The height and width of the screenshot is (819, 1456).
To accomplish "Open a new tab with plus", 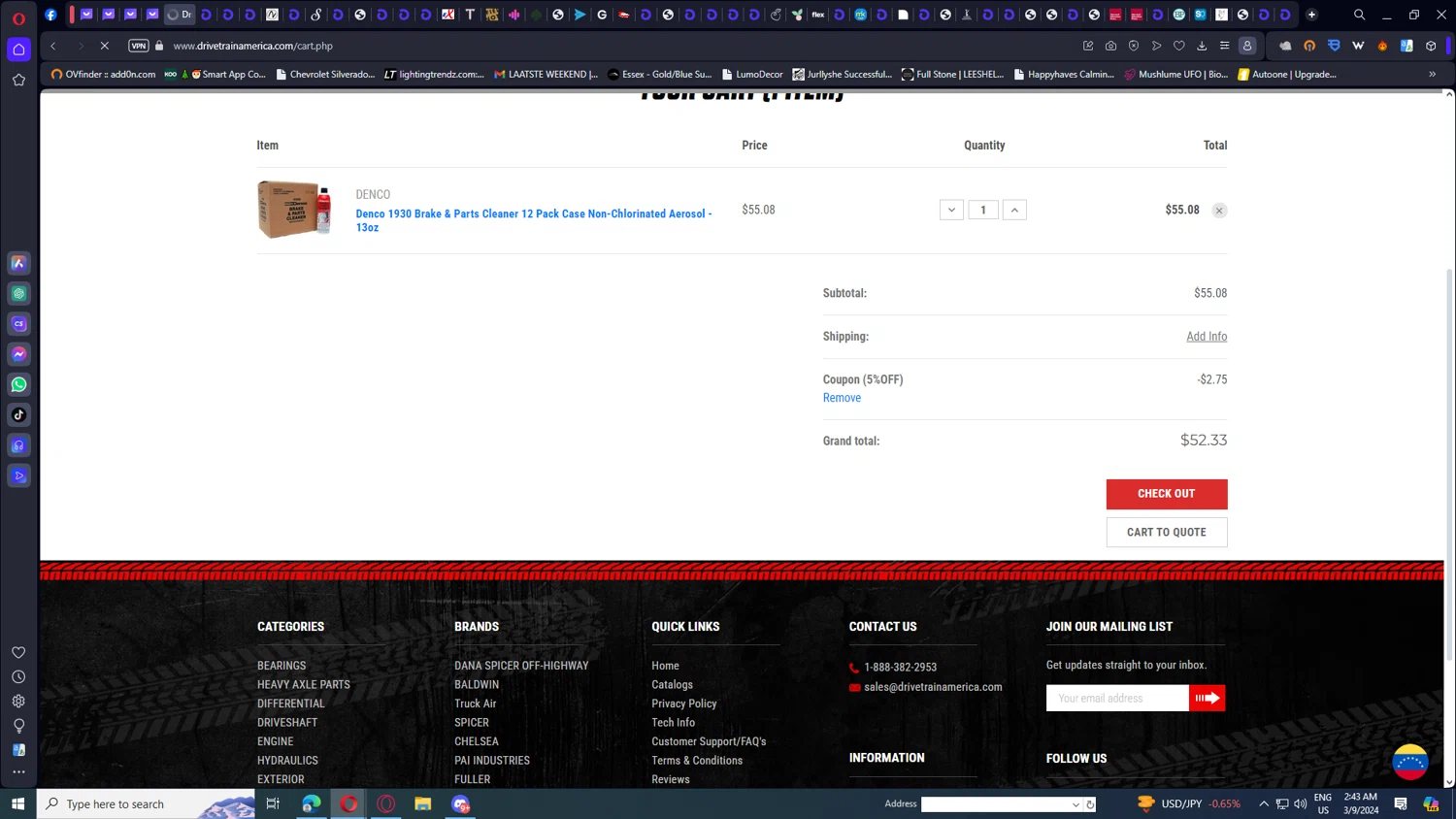I will 1312,15.
